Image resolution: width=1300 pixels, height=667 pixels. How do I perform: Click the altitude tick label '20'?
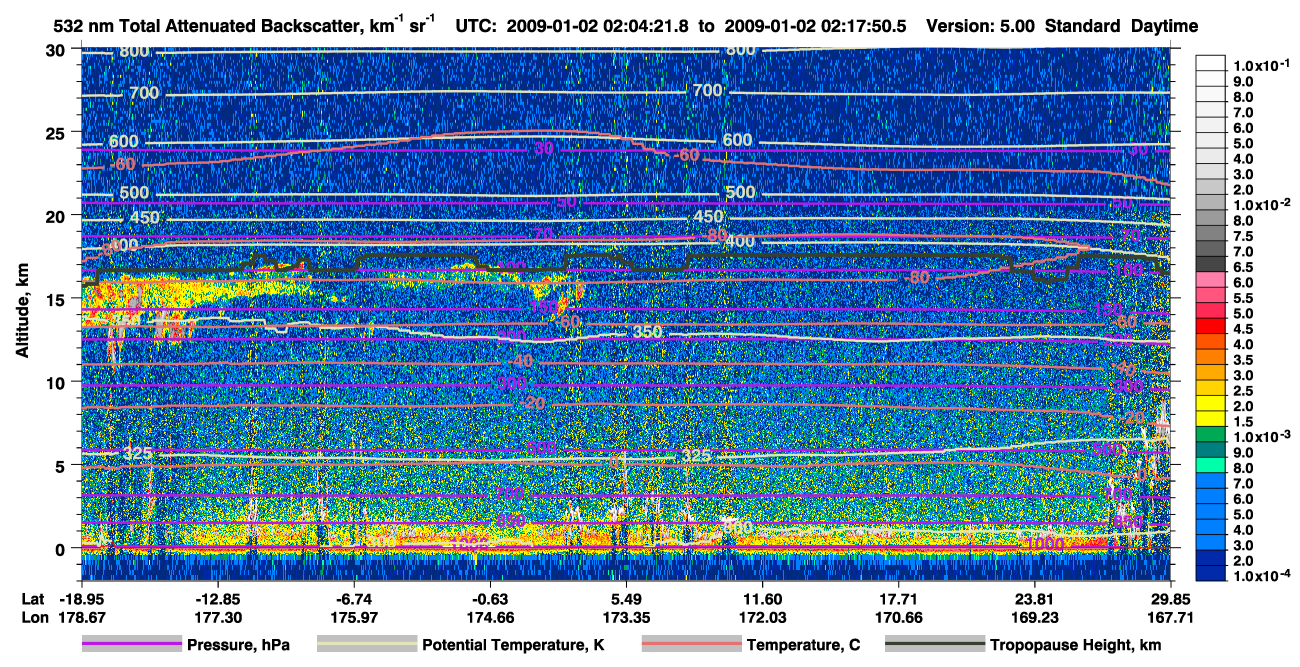click(58, 215)
